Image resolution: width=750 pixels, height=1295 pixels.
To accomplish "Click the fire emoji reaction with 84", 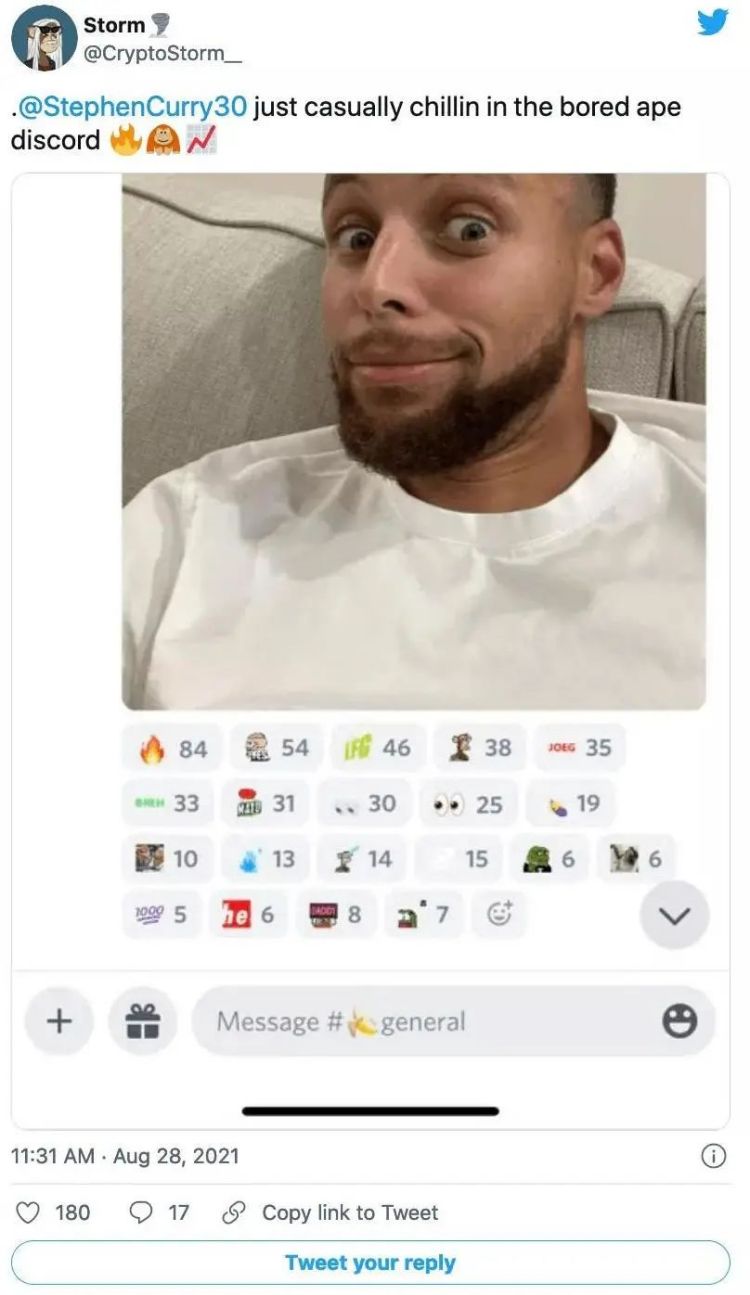I will (x=173, y=748).
